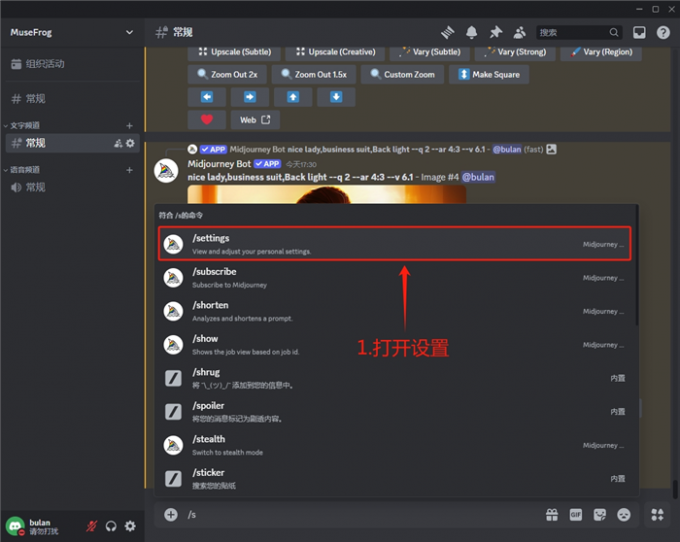Click Midjourney Bot name in message header
The image size is (680, 542).
pos(219,164)
